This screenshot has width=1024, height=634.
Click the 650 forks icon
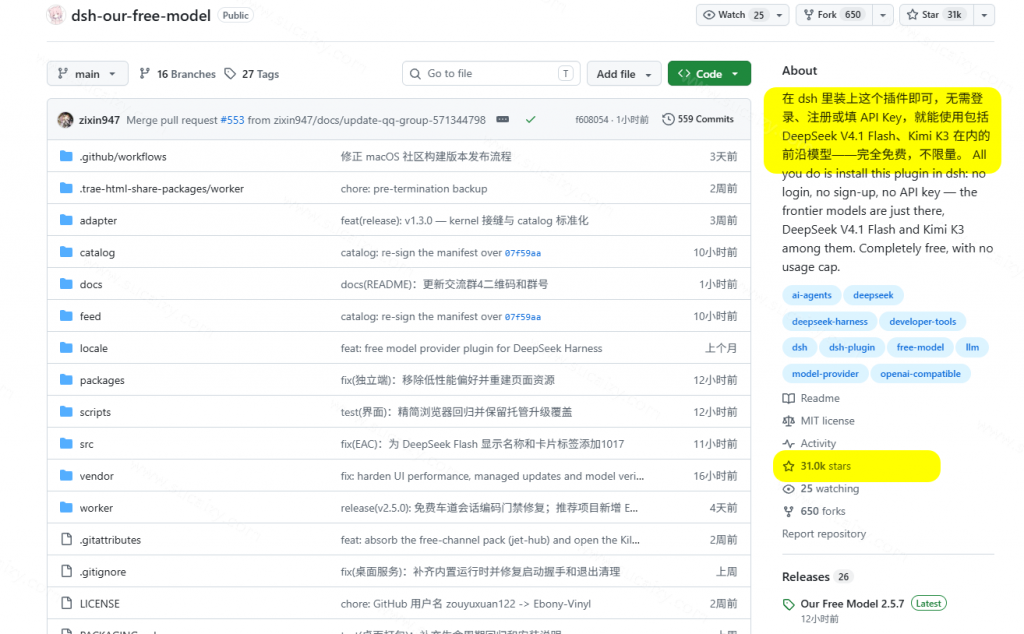(789, 511)
